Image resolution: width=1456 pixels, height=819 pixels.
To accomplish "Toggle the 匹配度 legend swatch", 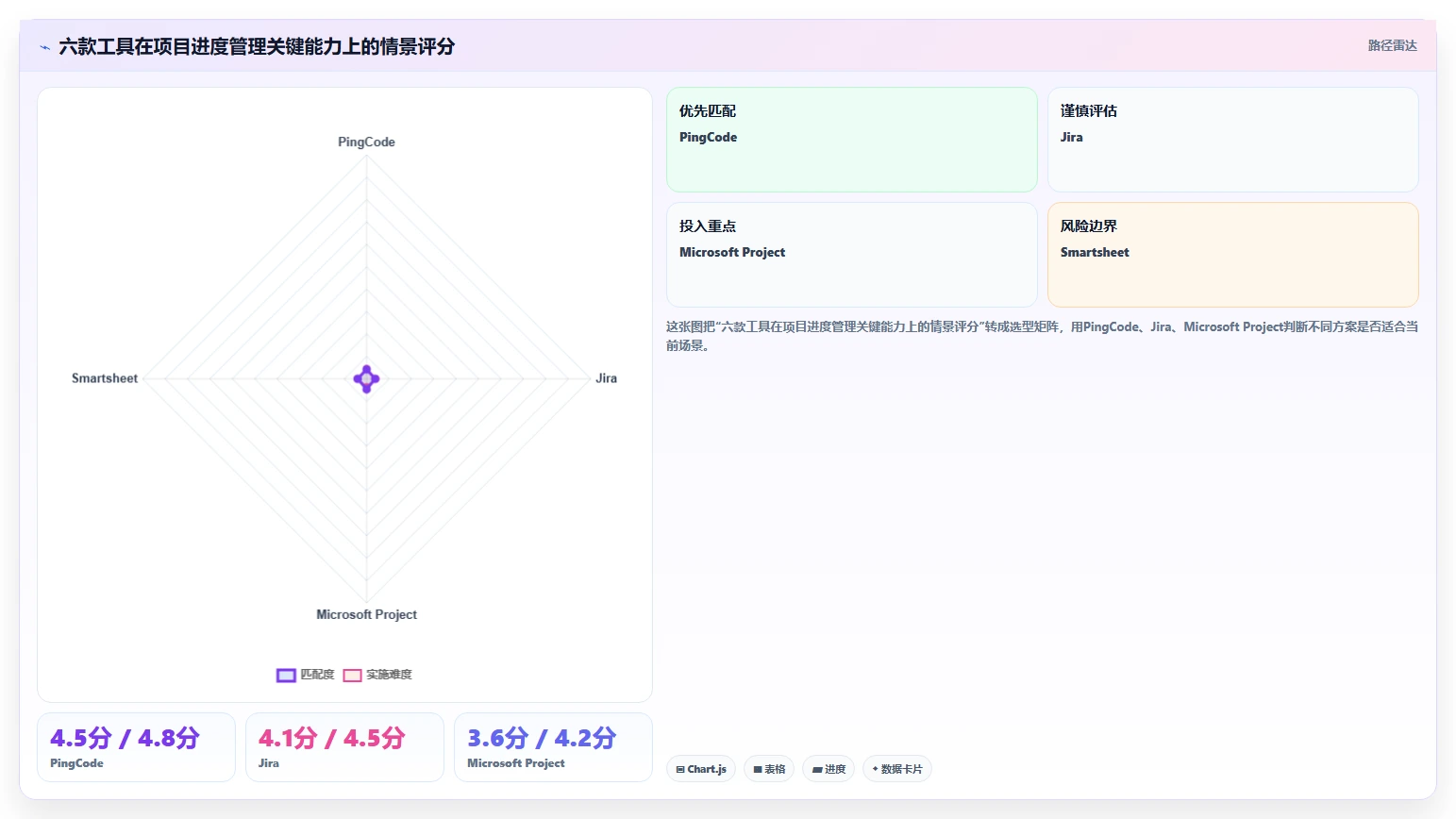I will (x=286, y=675).
